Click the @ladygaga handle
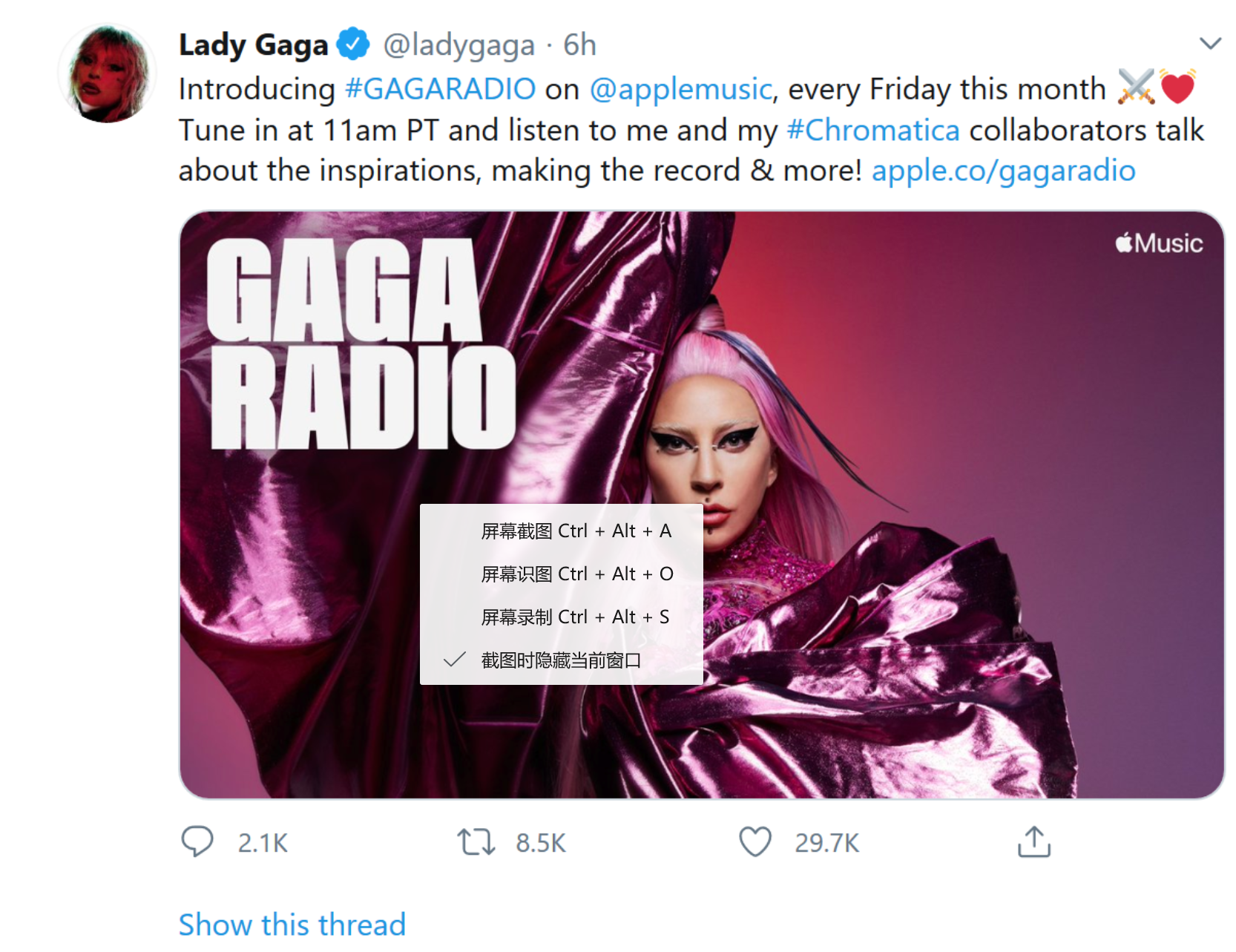The height and width of the screenshot is (952, 1236). pos(458,45)
